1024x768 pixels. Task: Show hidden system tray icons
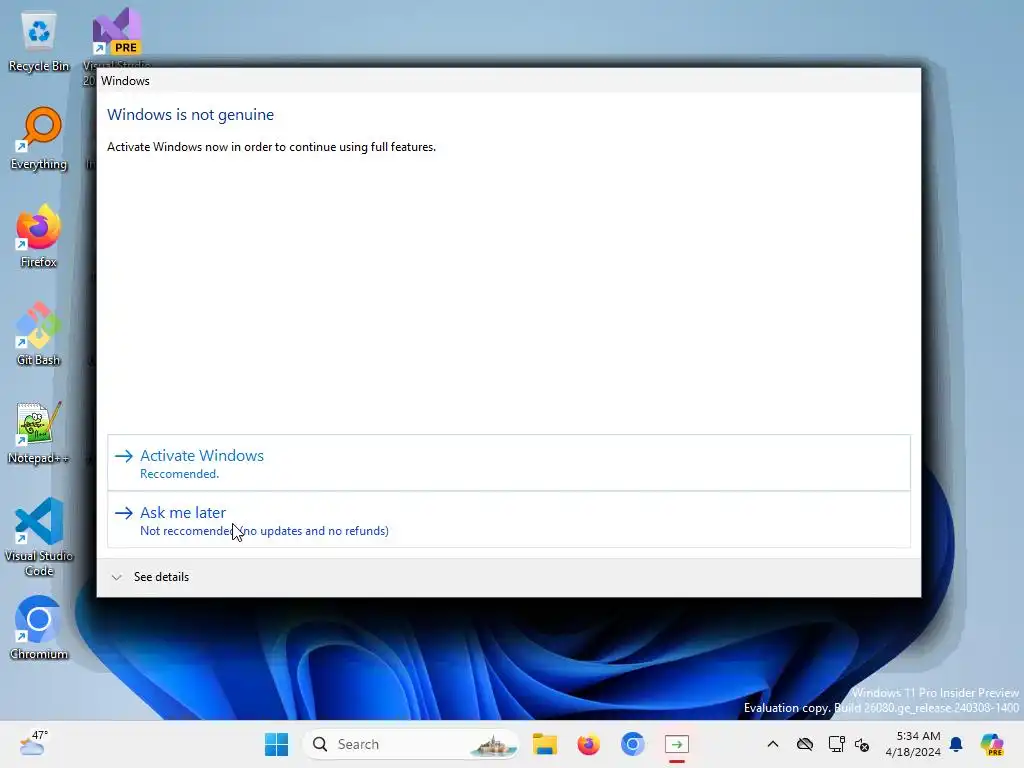pyautogui.click(x=773, y=744)
